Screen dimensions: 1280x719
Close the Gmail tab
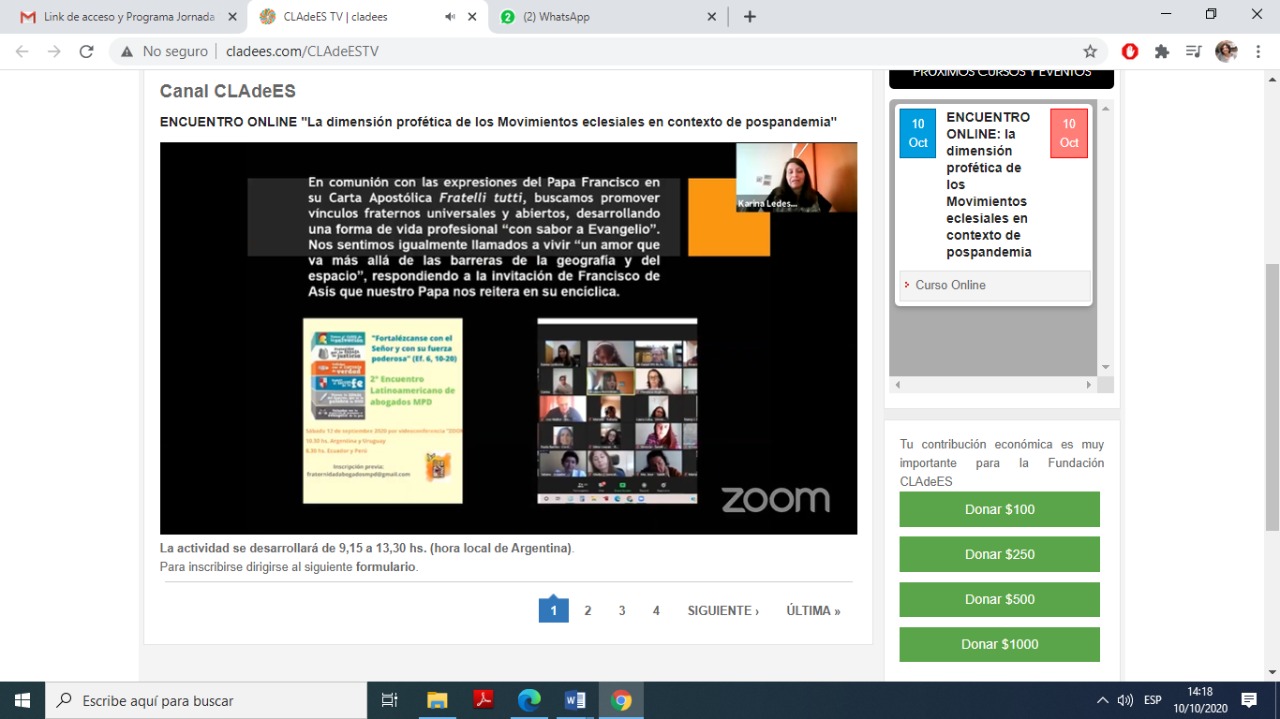pos(232,17)
